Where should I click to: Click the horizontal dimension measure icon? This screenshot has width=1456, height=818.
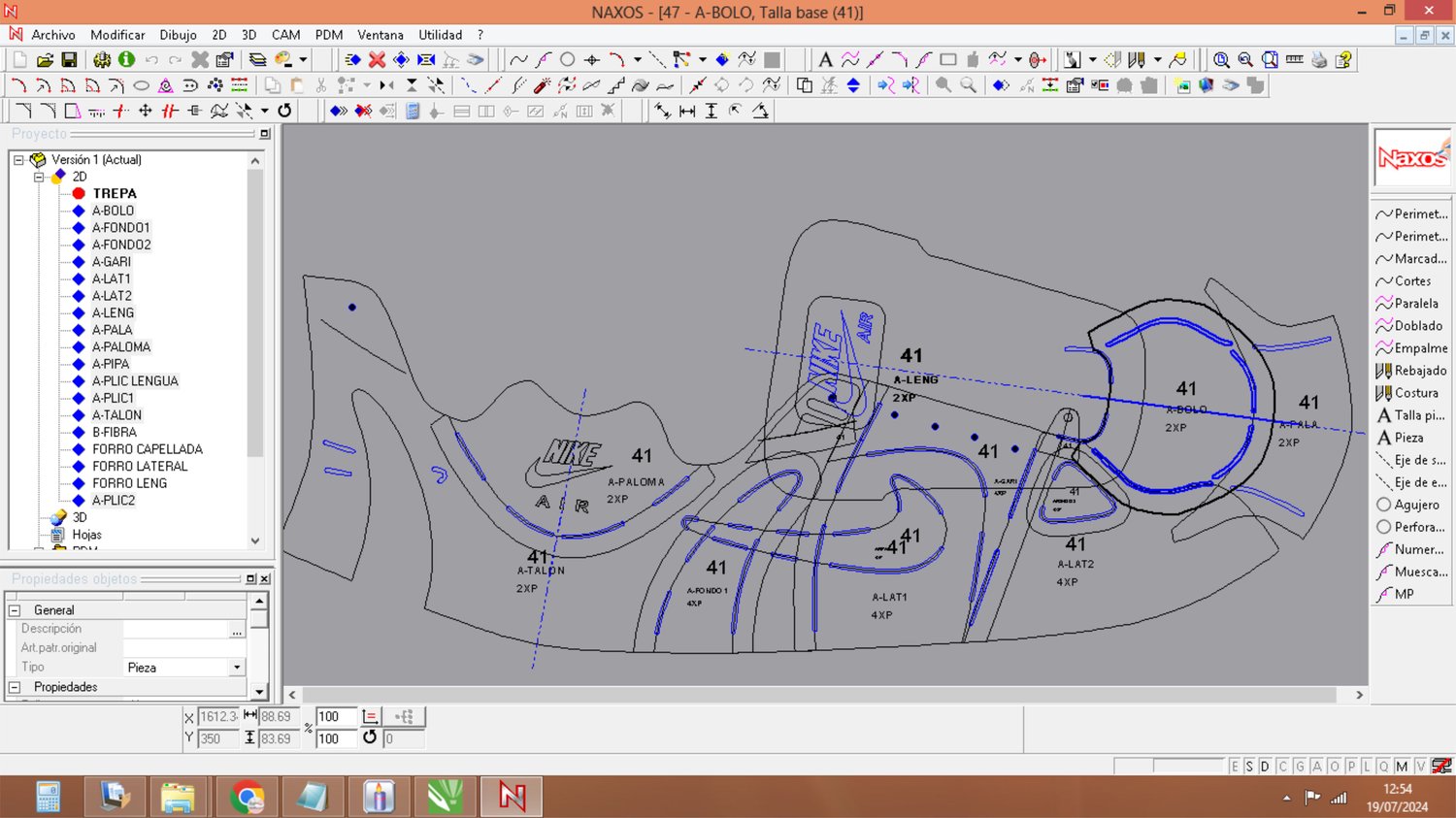[x=687, y=111]
